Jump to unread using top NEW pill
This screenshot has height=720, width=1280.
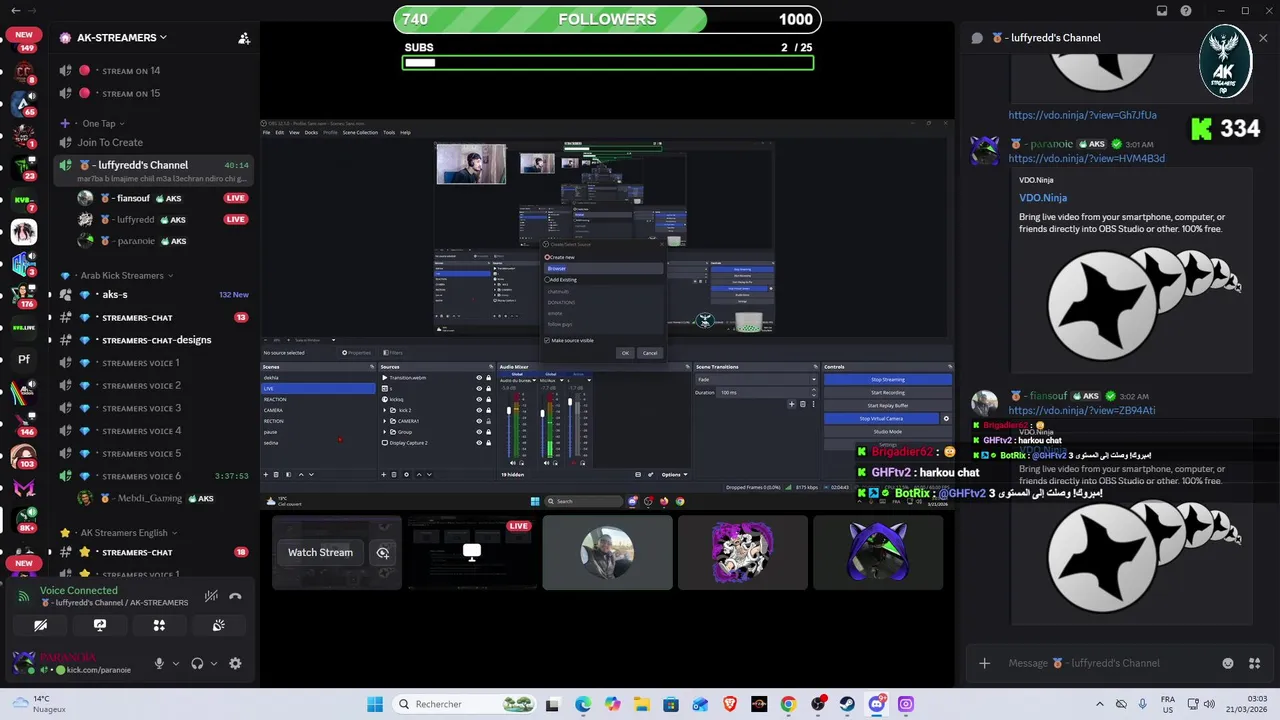24,35
